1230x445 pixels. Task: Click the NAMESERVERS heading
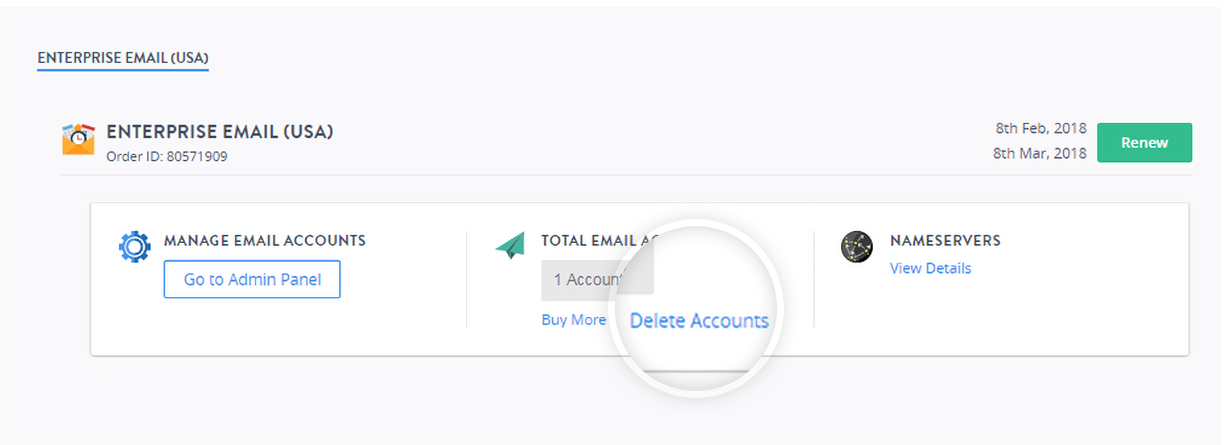pyautogui.click(x=945, y=240)
